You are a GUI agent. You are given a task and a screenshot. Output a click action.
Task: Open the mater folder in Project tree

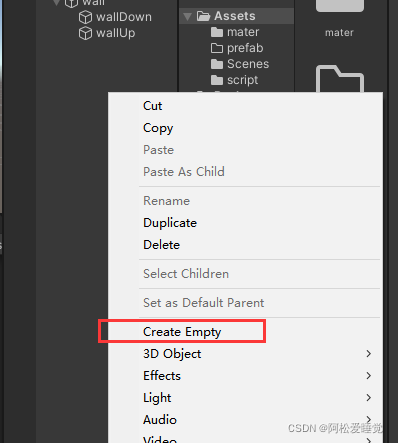tap(243, 32)
